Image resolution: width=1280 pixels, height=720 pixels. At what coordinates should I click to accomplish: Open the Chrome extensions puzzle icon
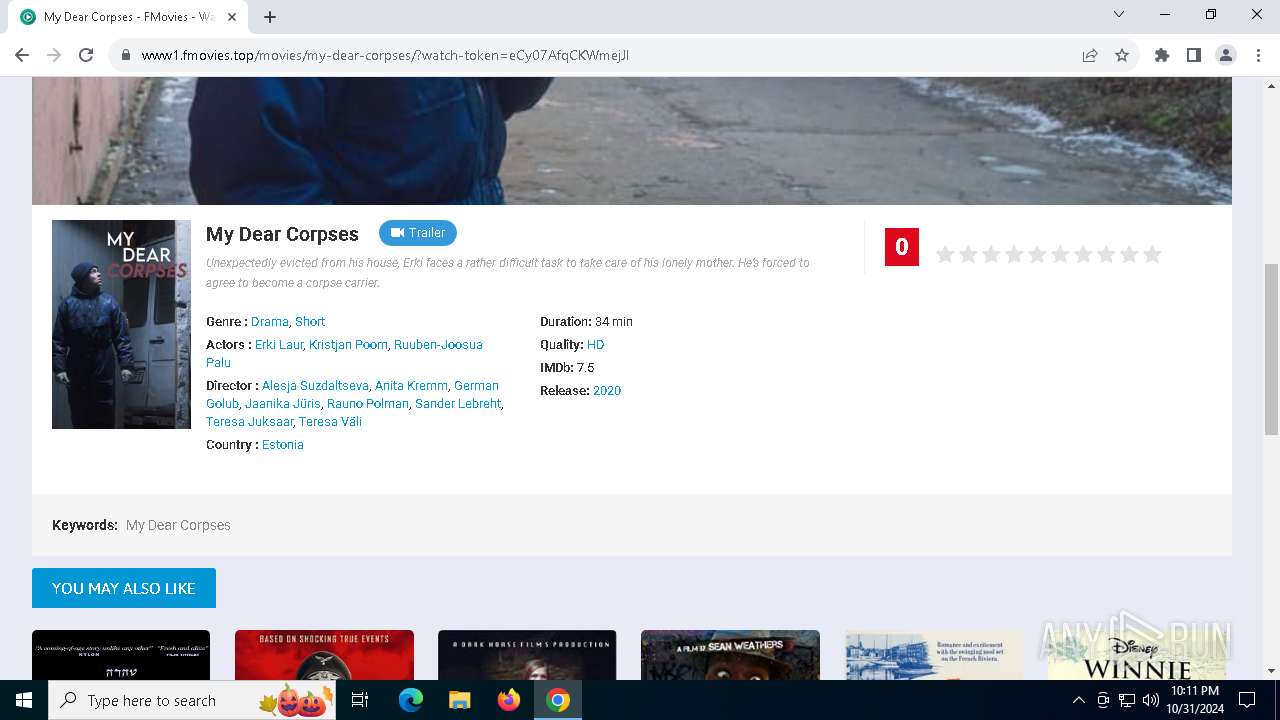click(x=1162, y=55)
